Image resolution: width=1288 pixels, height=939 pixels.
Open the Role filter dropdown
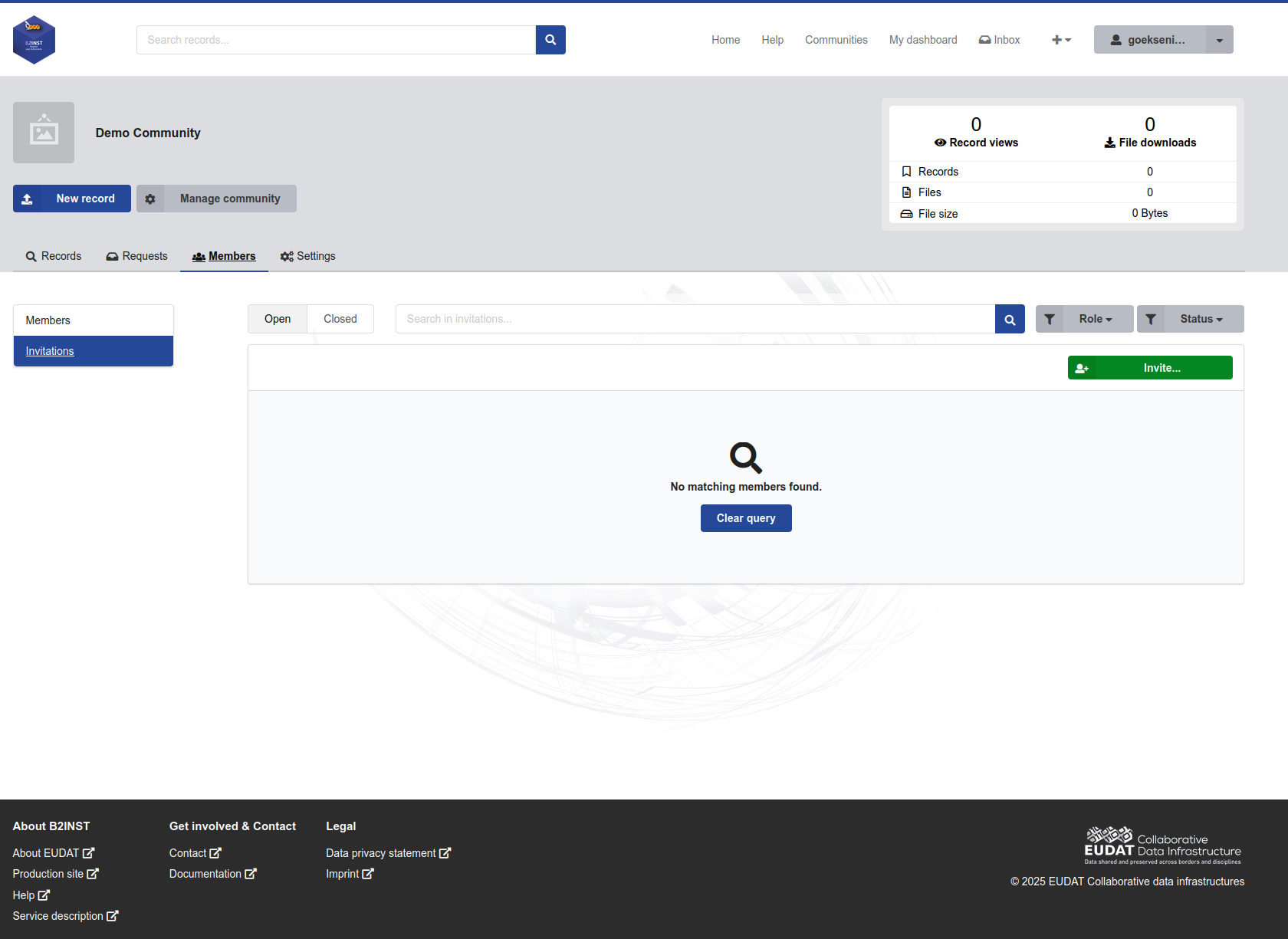point(1085,319)
